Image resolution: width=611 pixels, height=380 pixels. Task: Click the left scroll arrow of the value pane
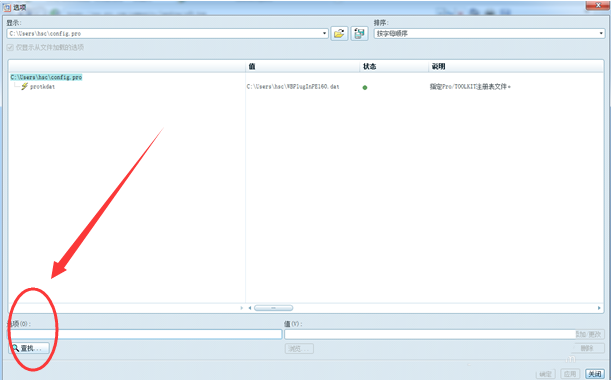tap(250, 308)
